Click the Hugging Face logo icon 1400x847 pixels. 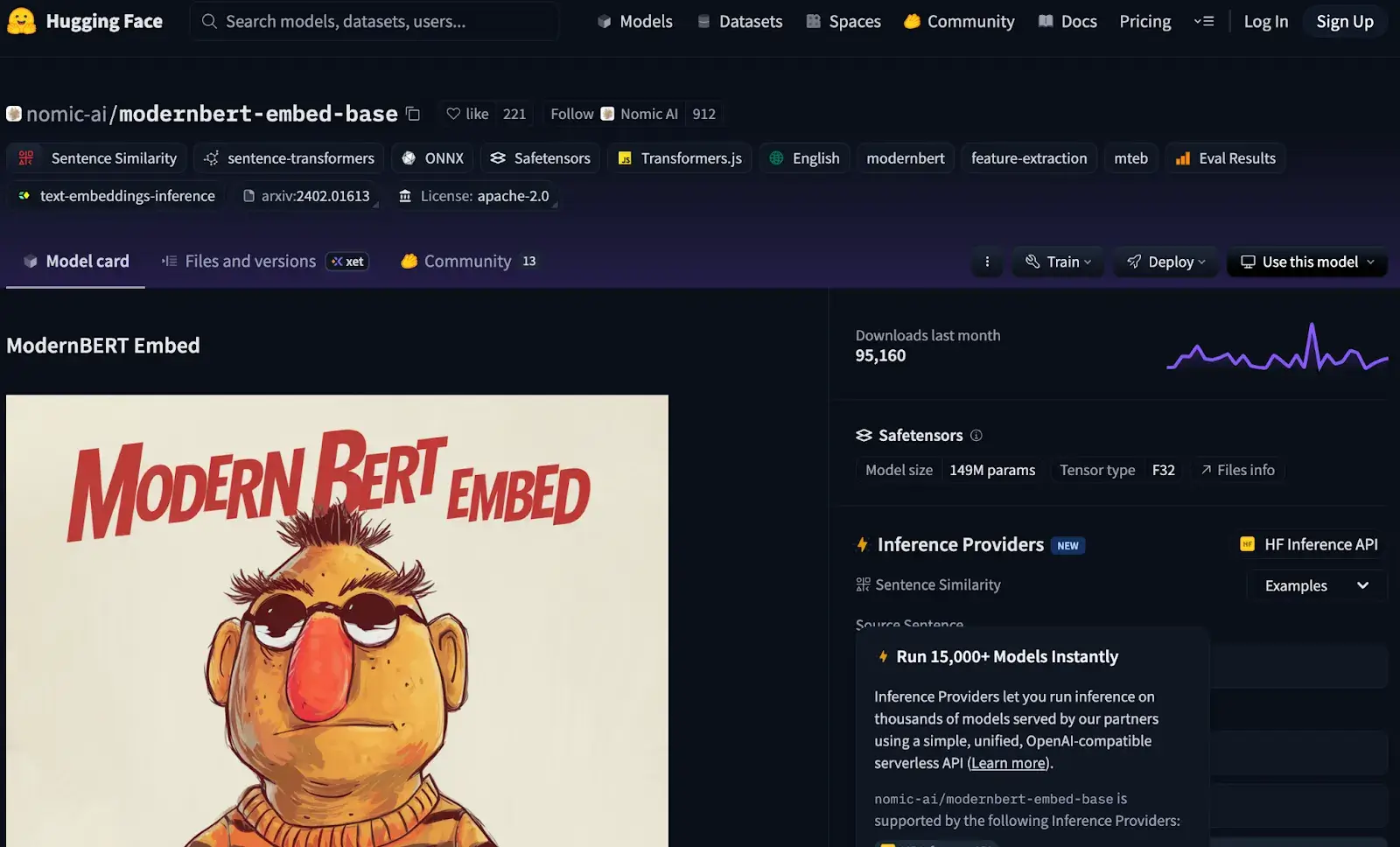pos(21,21)
